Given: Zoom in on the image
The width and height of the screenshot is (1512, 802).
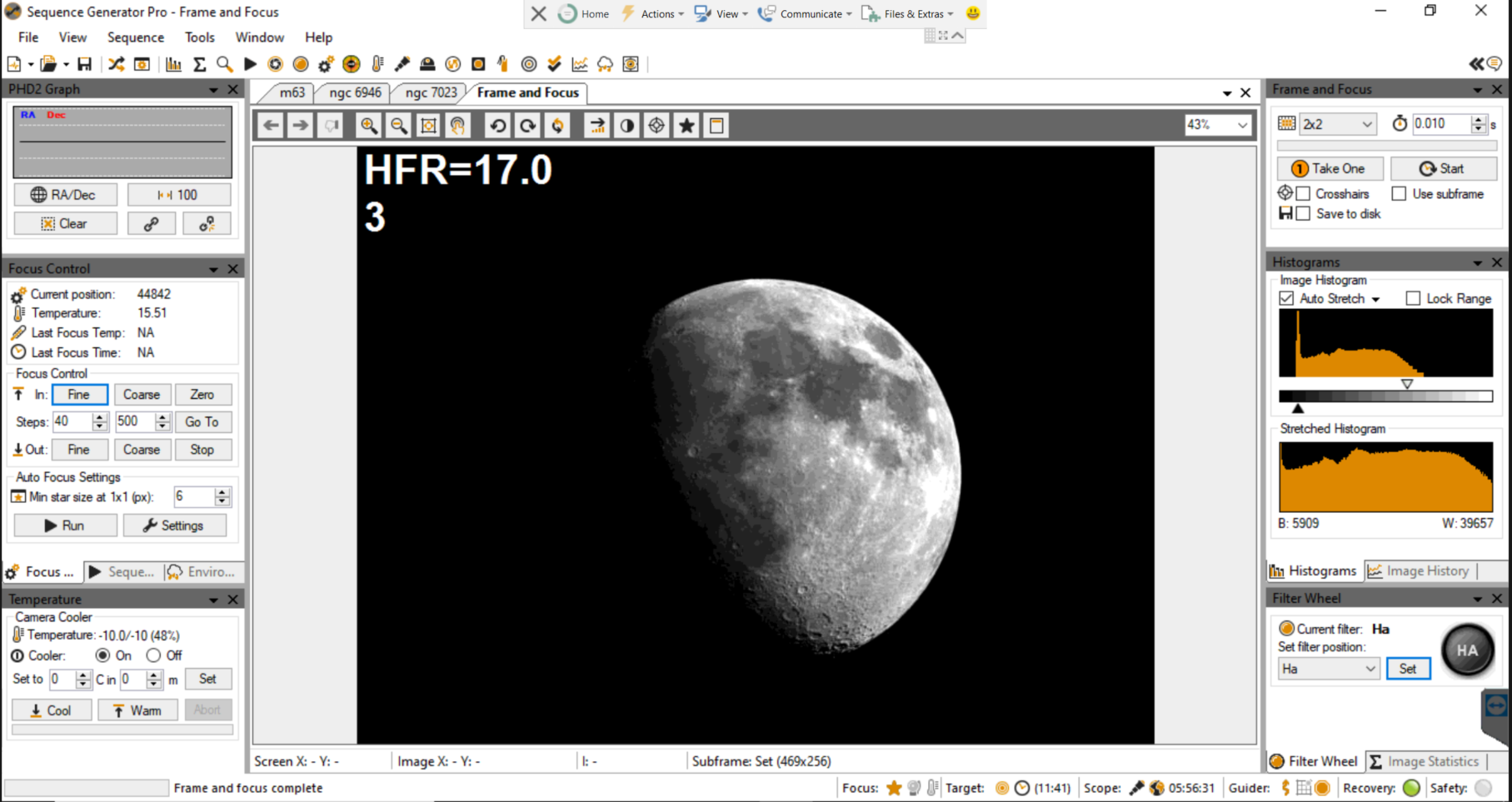Looking at the screenshot, I should [x=368, y=126].
